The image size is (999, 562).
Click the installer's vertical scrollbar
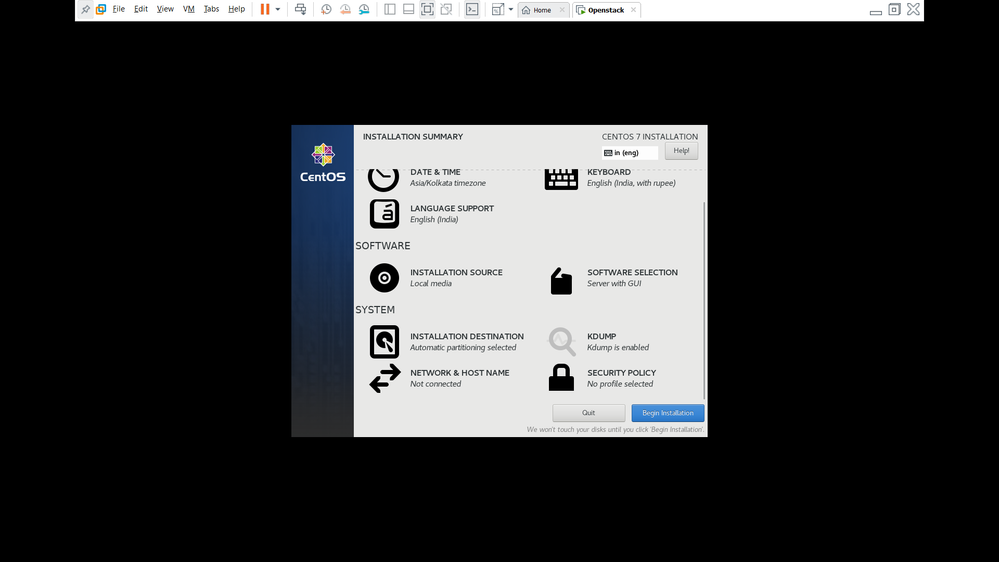click(x=705, y=300)
